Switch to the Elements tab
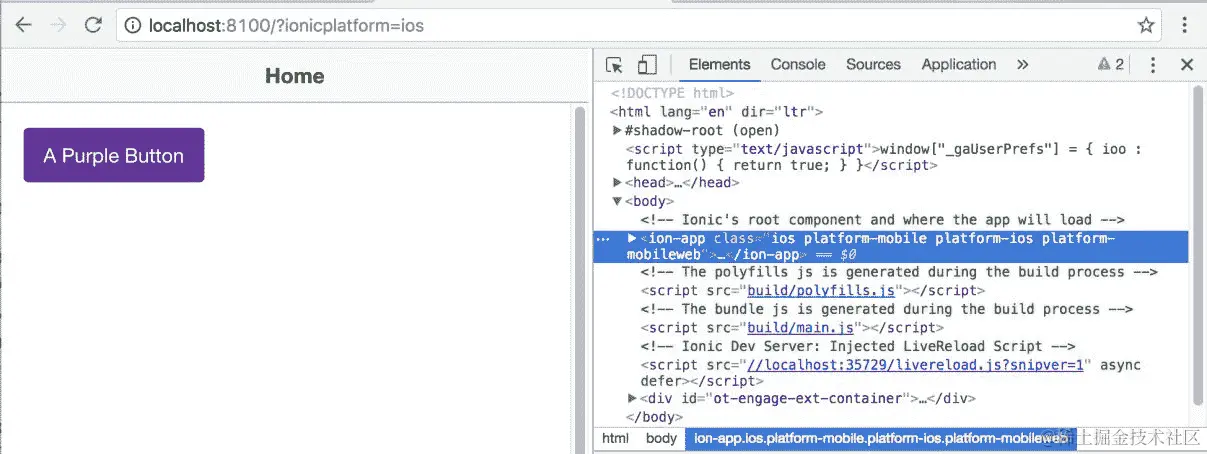 click(719, 65)
